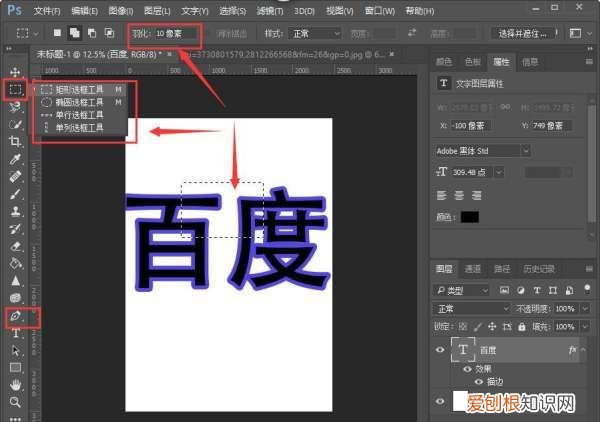Select the Lasso tool in the toolbox

15,107
